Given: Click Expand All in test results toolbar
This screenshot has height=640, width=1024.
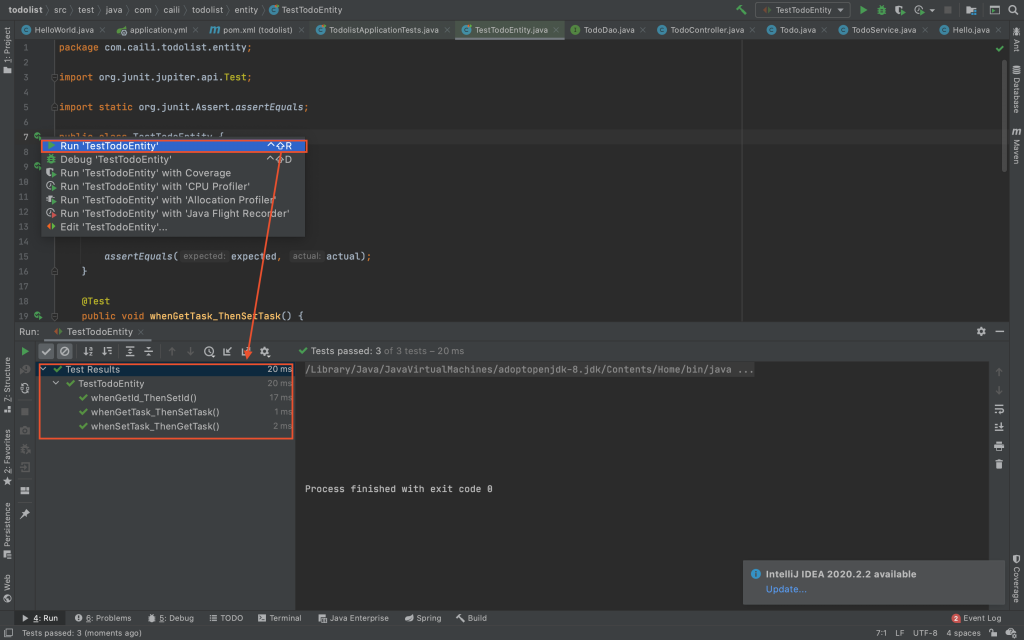Looking at the screenshot, I should click(x=130, y=351).
